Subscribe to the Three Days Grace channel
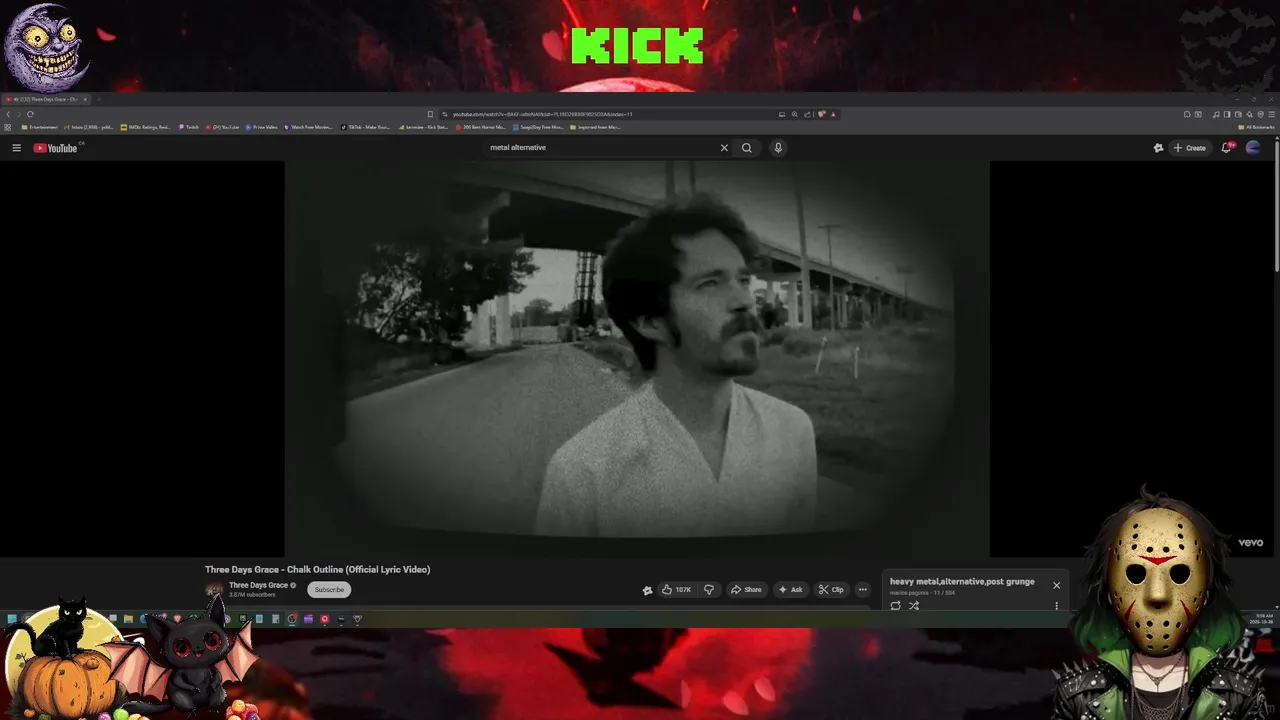Viewport: 1280px width, 720px height. point(329,590)
